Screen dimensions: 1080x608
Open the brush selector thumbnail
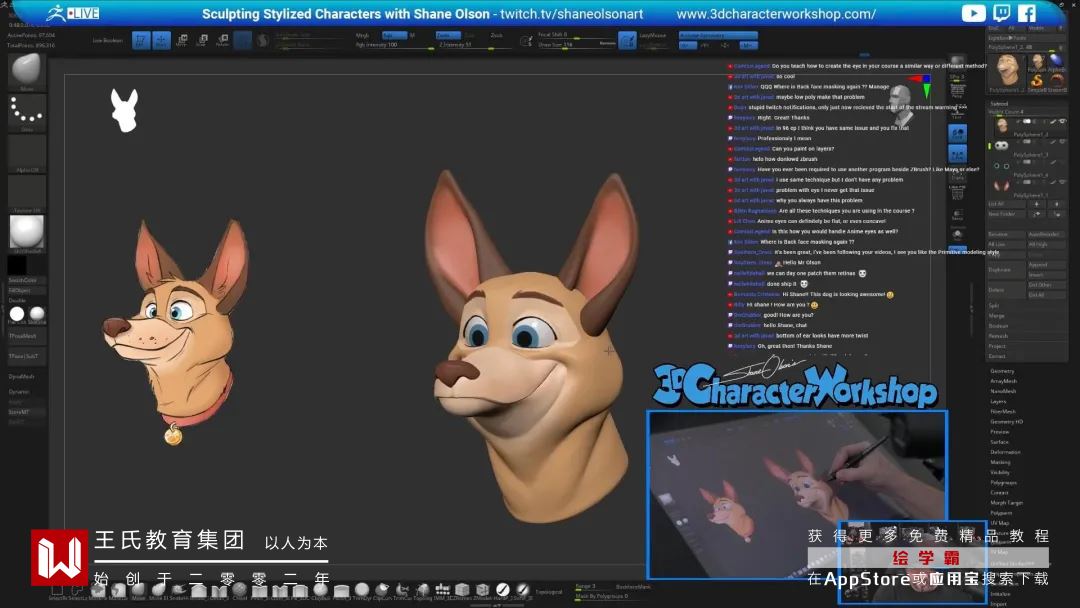(x=27, y=72)
